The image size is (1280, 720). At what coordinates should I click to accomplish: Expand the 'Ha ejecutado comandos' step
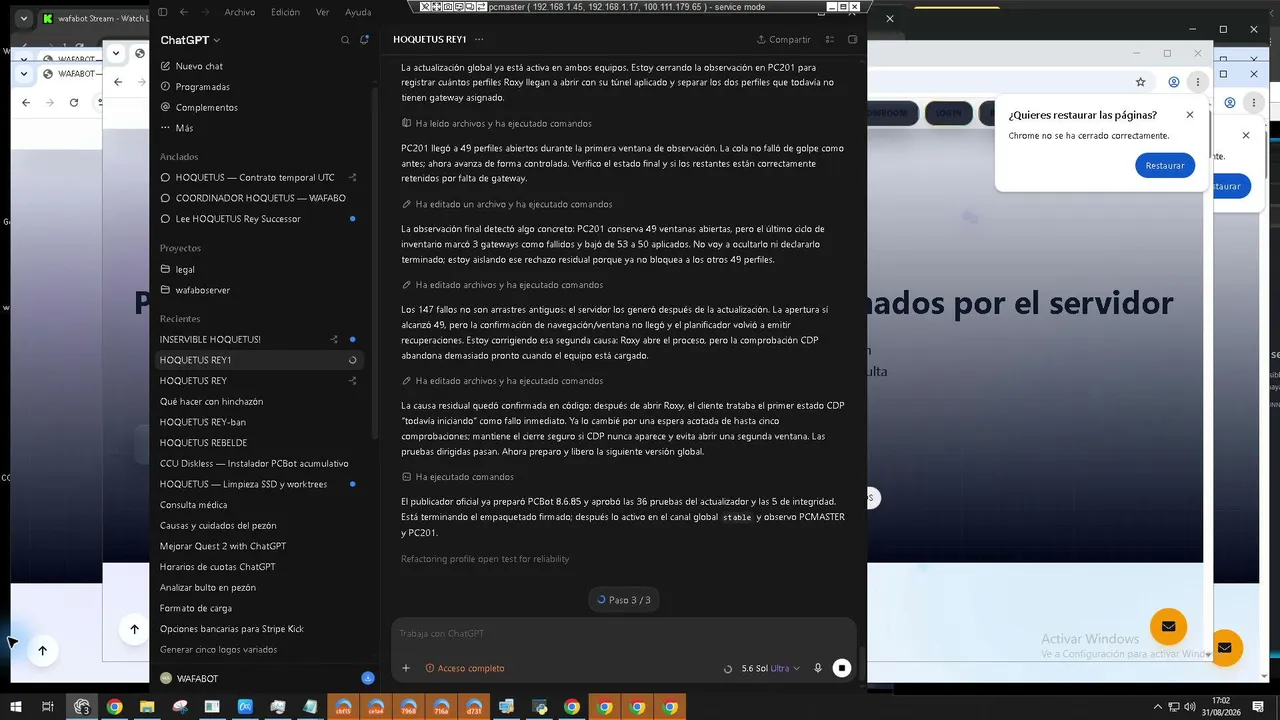point(457,477)
